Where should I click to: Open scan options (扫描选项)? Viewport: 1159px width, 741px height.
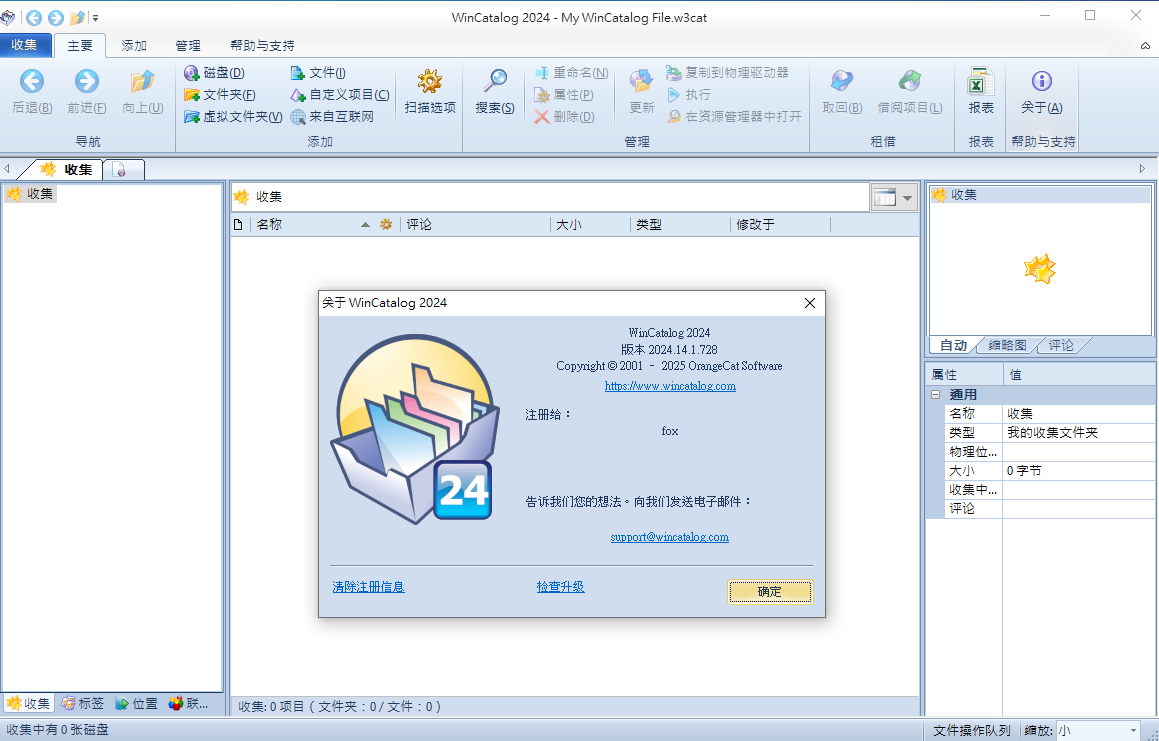[x=429, y=92]
